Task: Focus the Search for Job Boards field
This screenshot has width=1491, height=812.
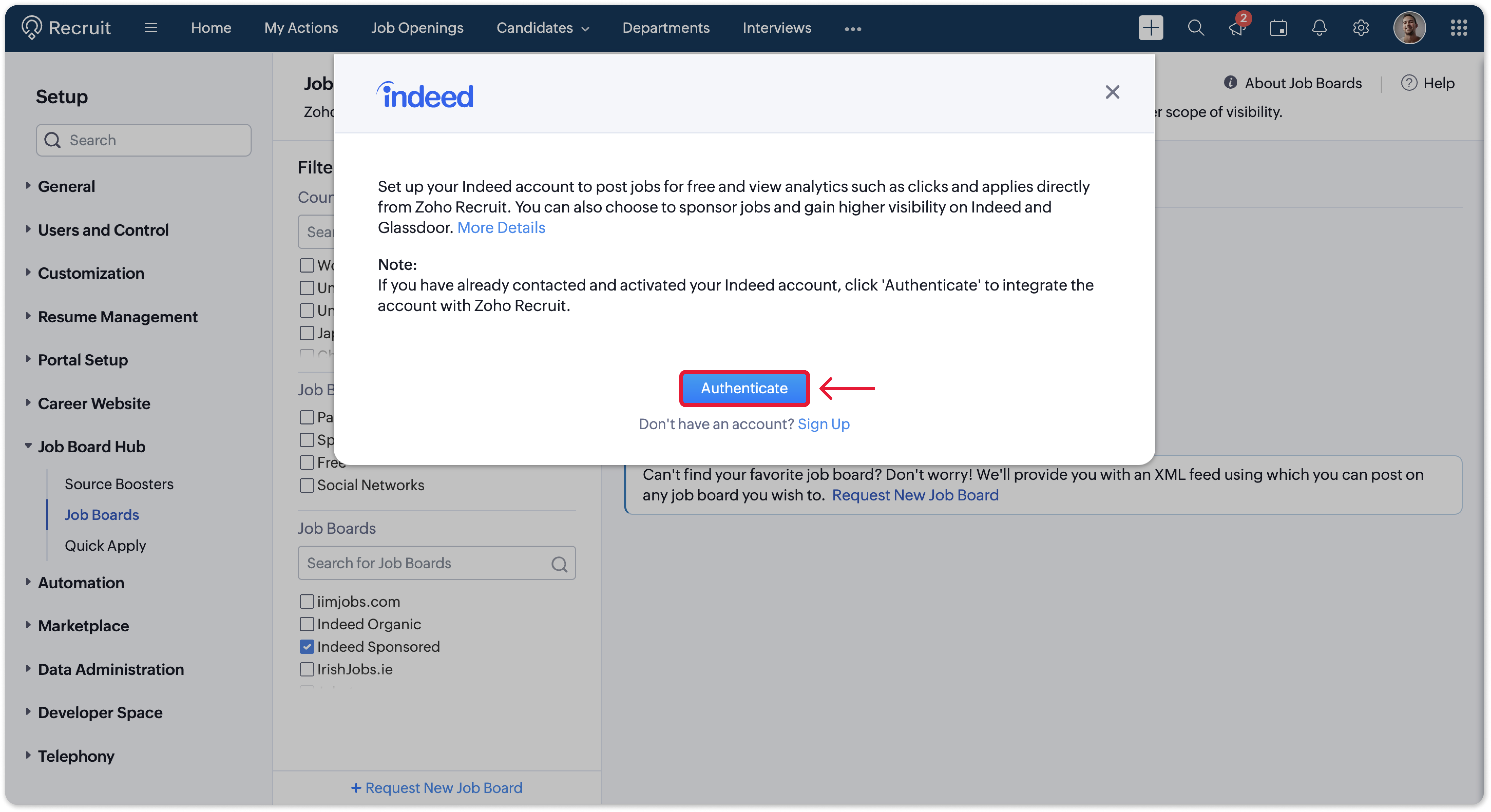Action: pyautogui.click(x=436, y=563)
